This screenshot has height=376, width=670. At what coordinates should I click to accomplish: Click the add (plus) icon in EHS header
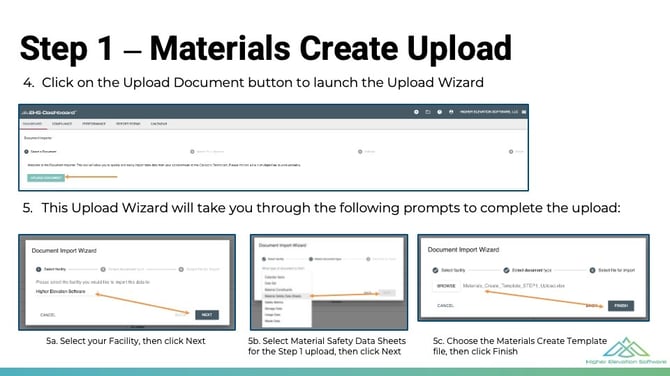point(416,112)
